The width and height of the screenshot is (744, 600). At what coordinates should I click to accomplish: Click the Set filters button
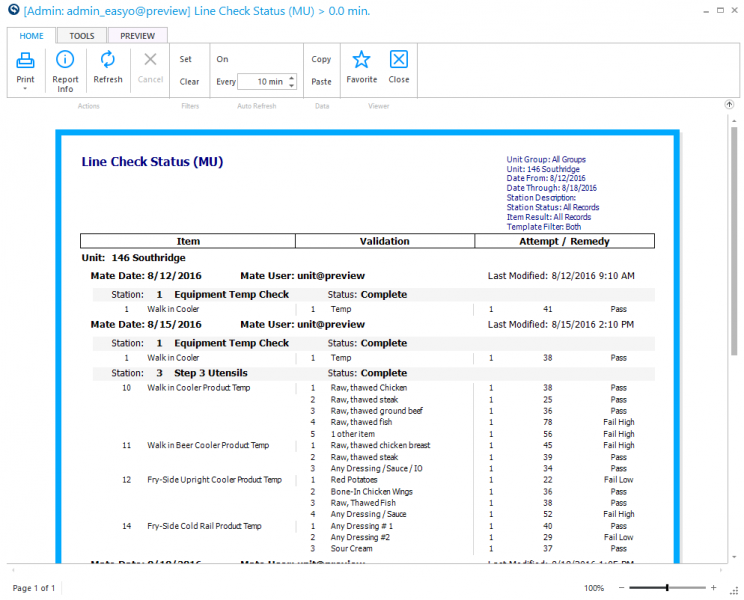186,59
